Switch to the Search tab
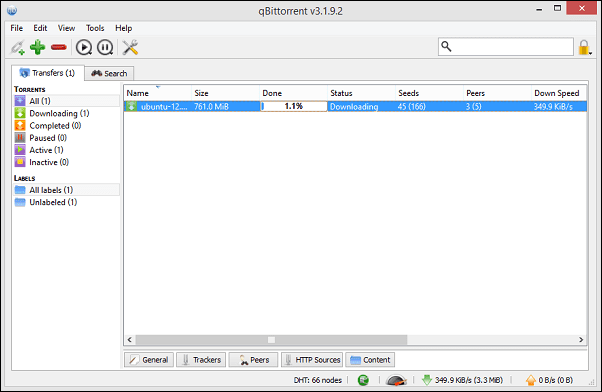 click(x=109, y=73)
